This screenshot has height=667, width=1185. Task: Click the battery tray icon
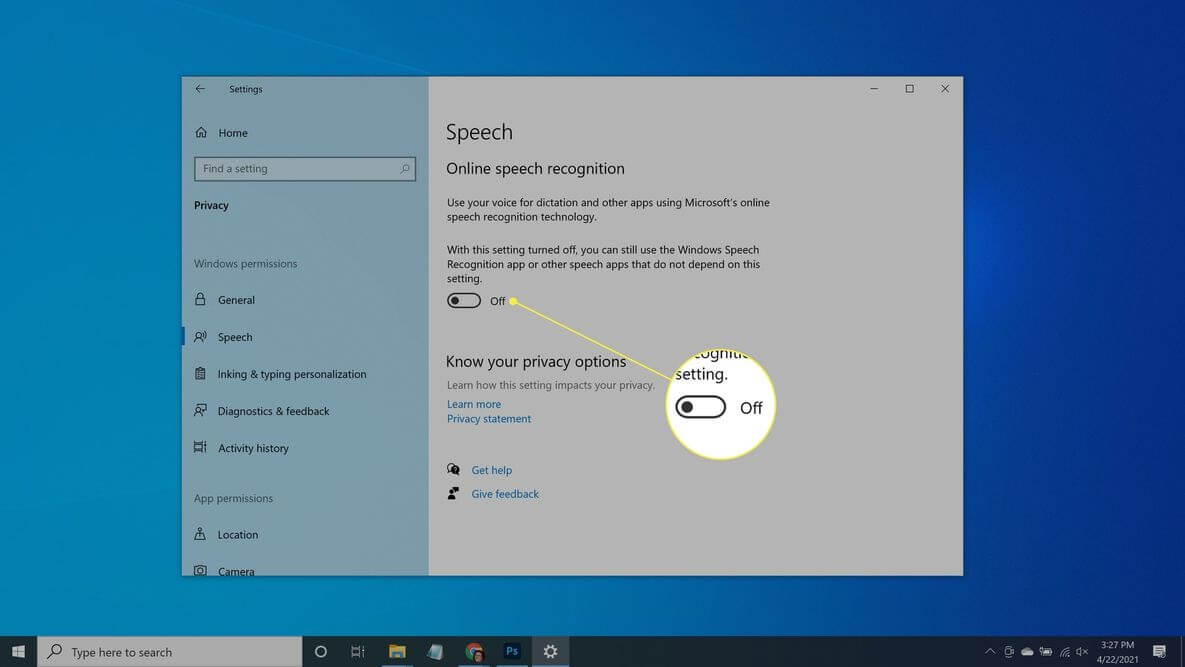point(1046,651)
